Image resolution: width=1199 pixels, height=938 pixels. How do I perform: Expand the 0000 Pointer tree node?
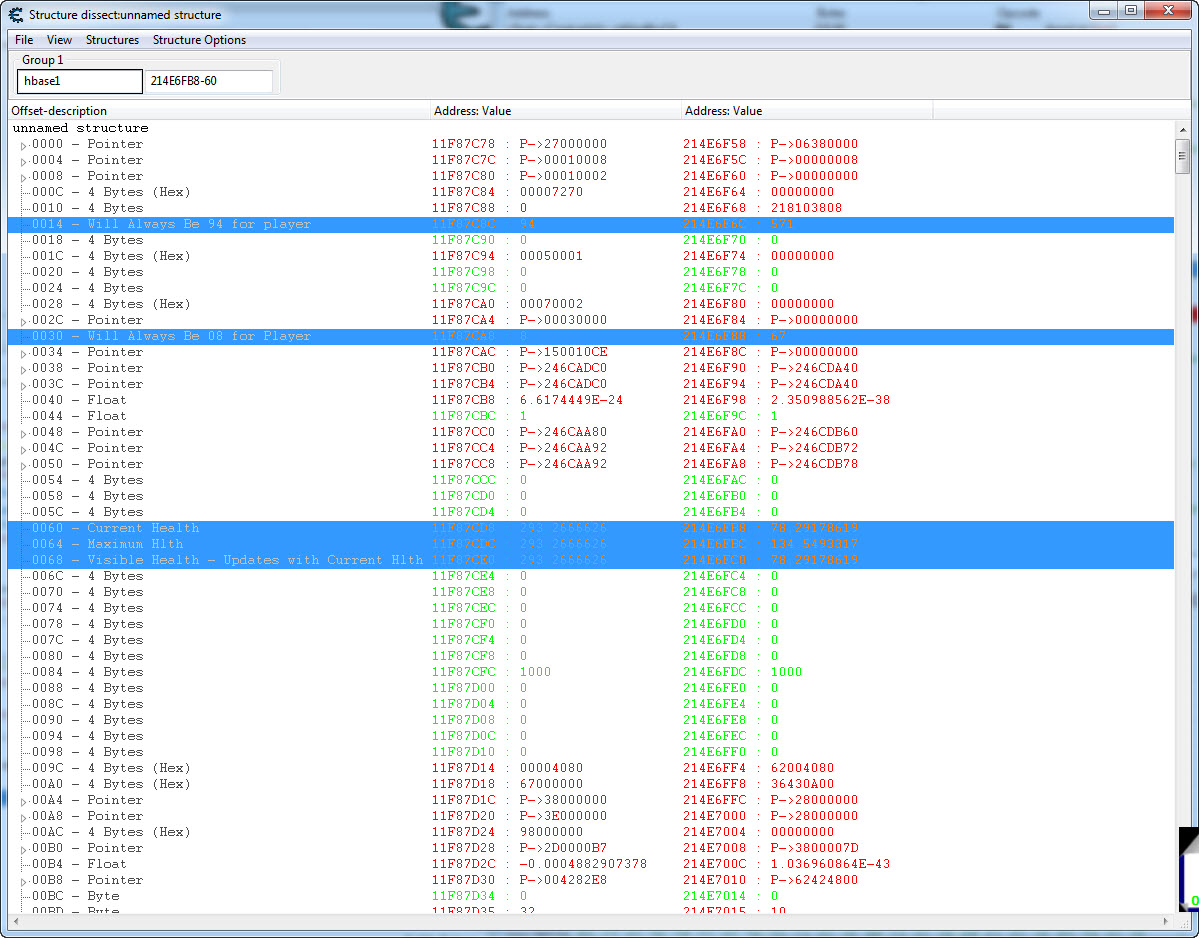click(x=24, y=145)
